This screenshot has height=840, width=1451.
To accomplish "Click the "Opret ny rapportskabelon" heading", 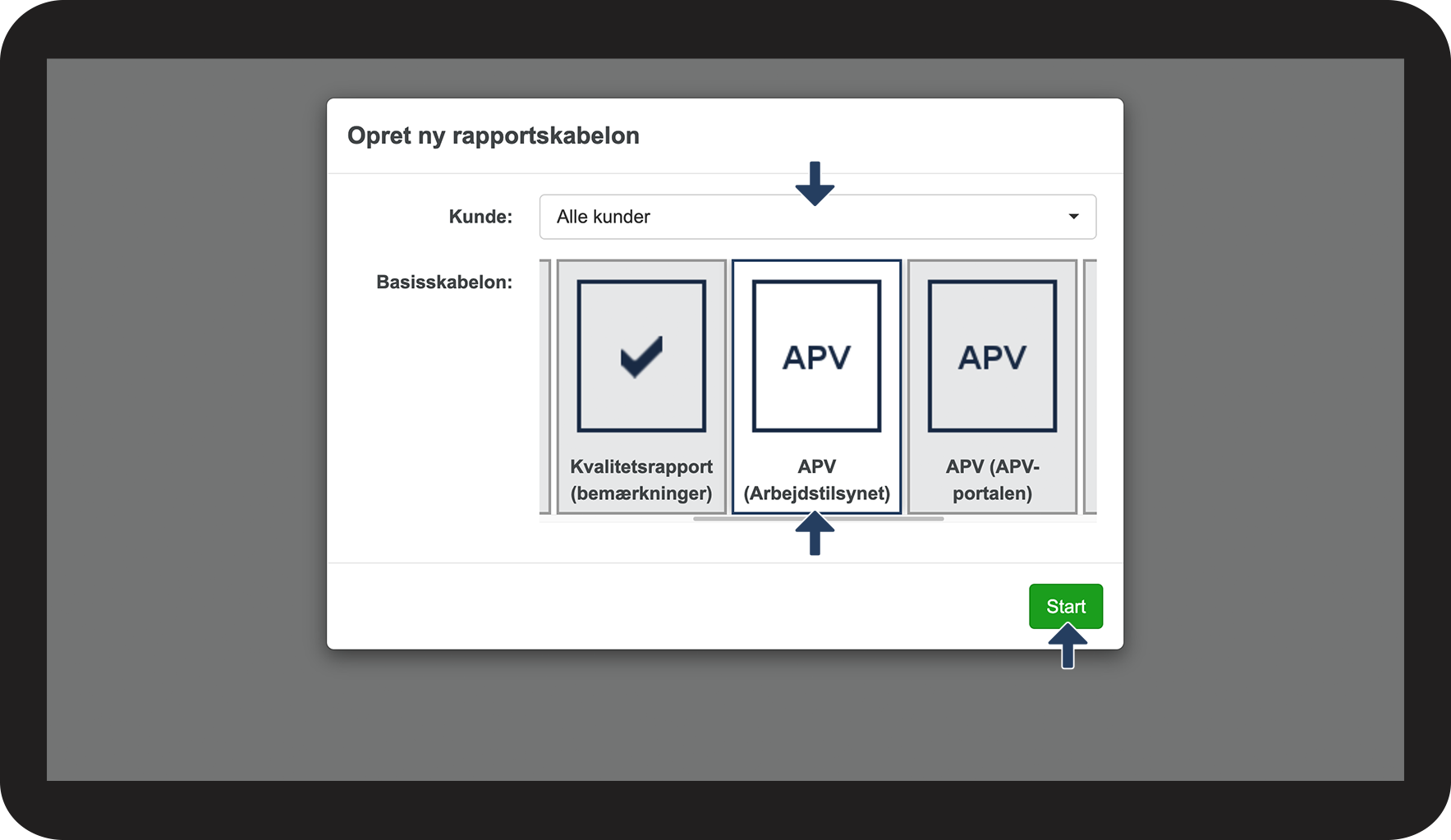I will (494, 135).
